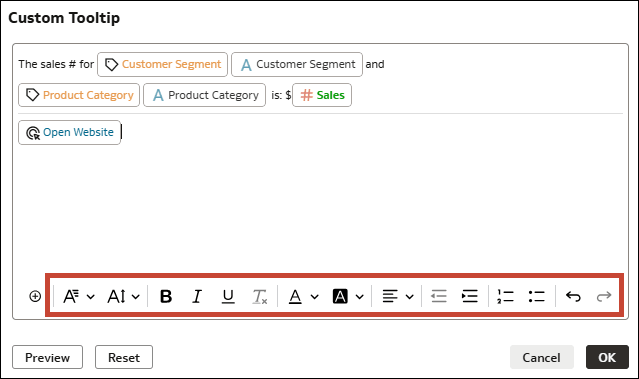Apply the font color A icon

(x=295, y=296)
